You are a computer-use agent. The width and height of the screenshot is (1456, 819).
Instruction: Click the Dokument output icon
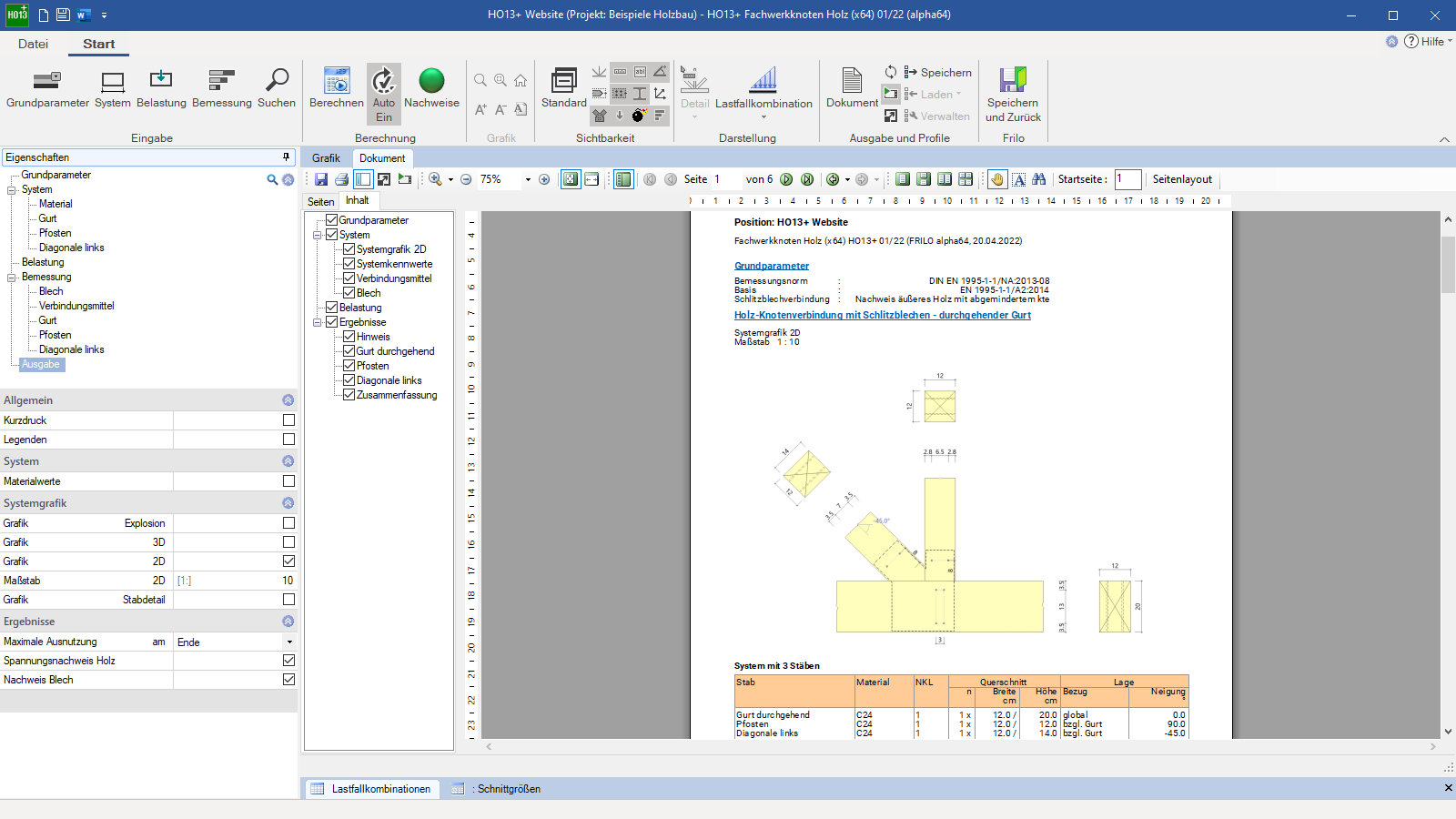(852, 88)
